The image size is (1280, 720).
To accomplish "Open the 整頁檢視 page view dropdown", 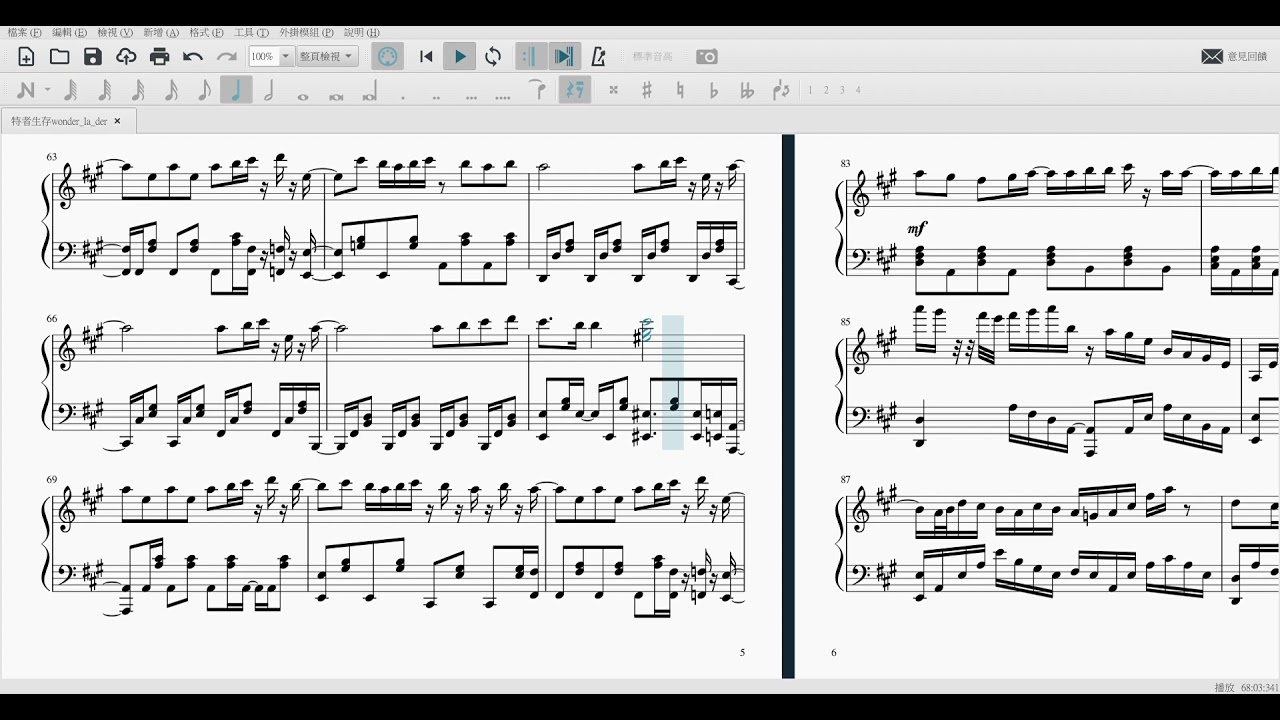I will 327,57.
